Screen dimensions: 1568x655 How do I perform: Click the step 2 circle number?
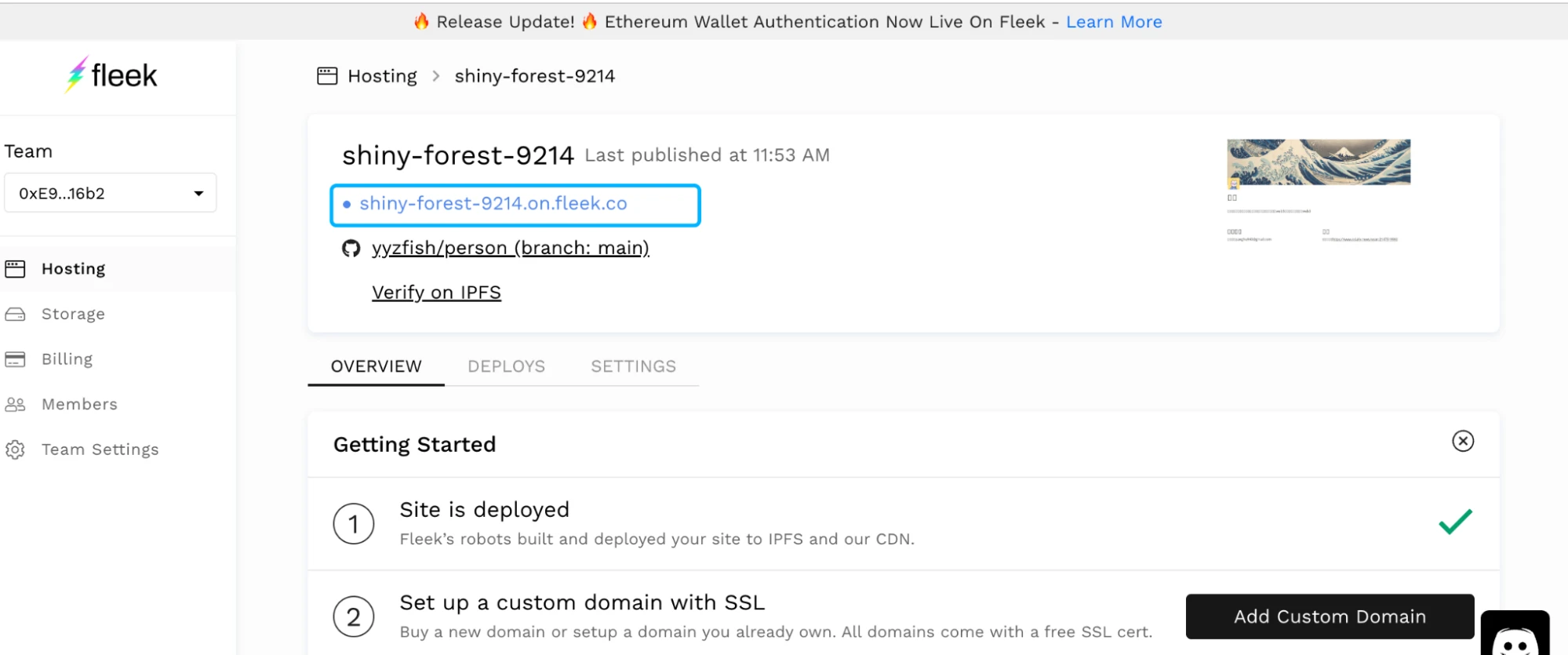click(x=354, y=617)
